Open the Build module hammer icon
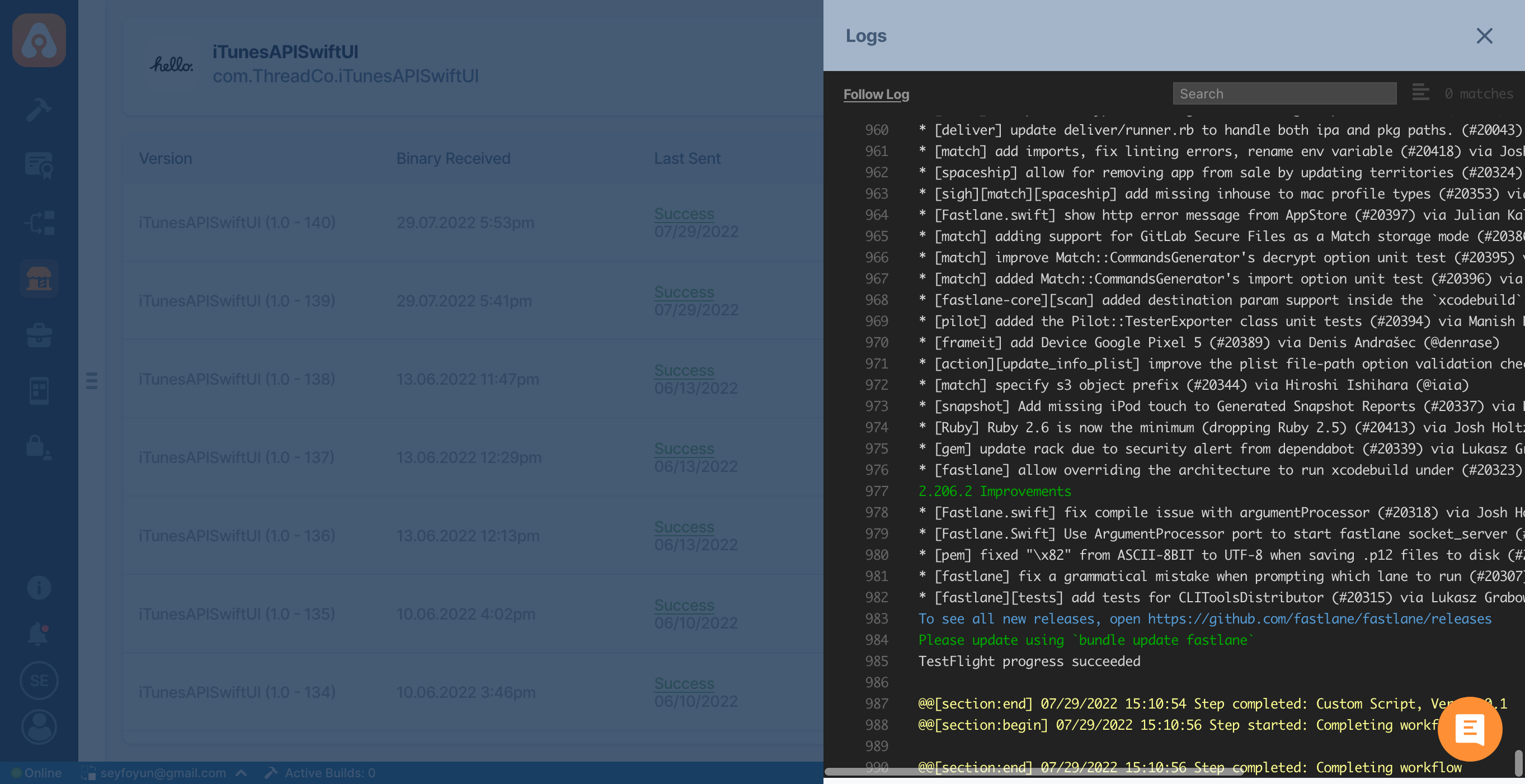 click(x=39, y=110)
